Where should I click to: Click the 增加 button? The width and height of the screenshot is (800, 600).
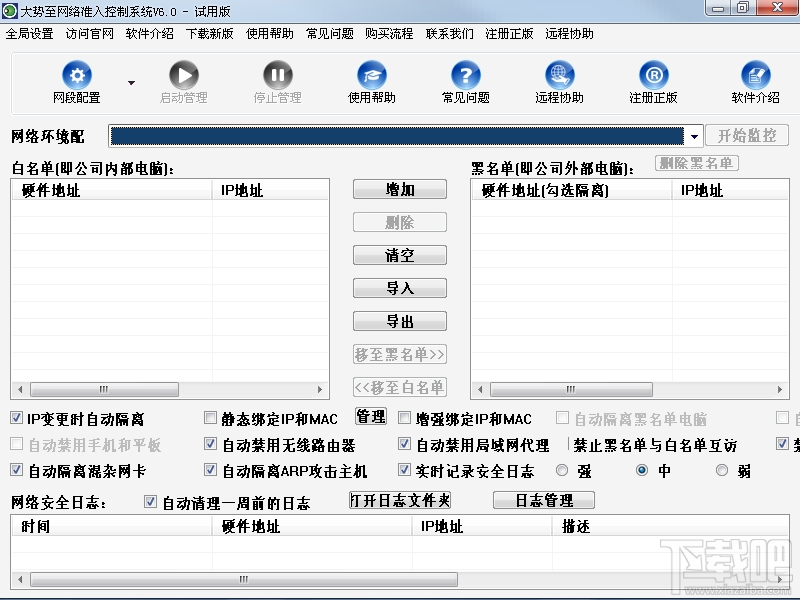tap(400, 189)
